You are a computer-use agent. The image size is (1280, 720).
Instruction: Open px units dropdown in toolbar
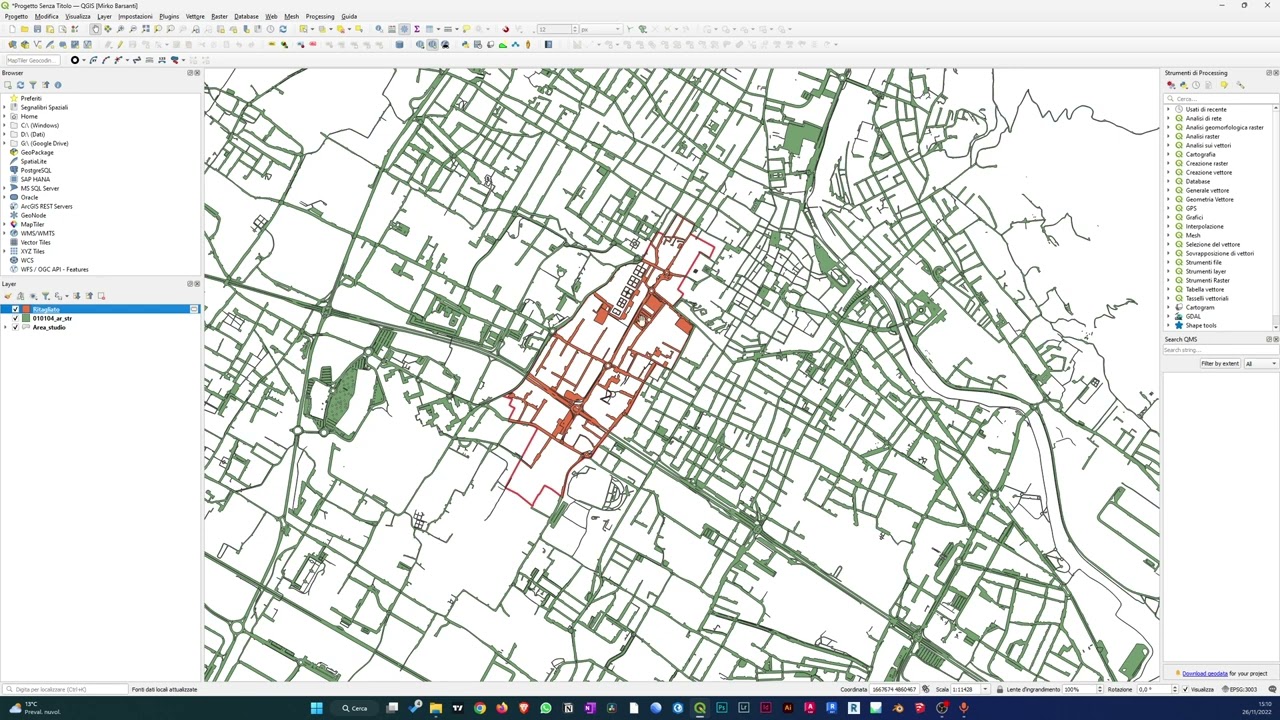click(x=600, y=29)
